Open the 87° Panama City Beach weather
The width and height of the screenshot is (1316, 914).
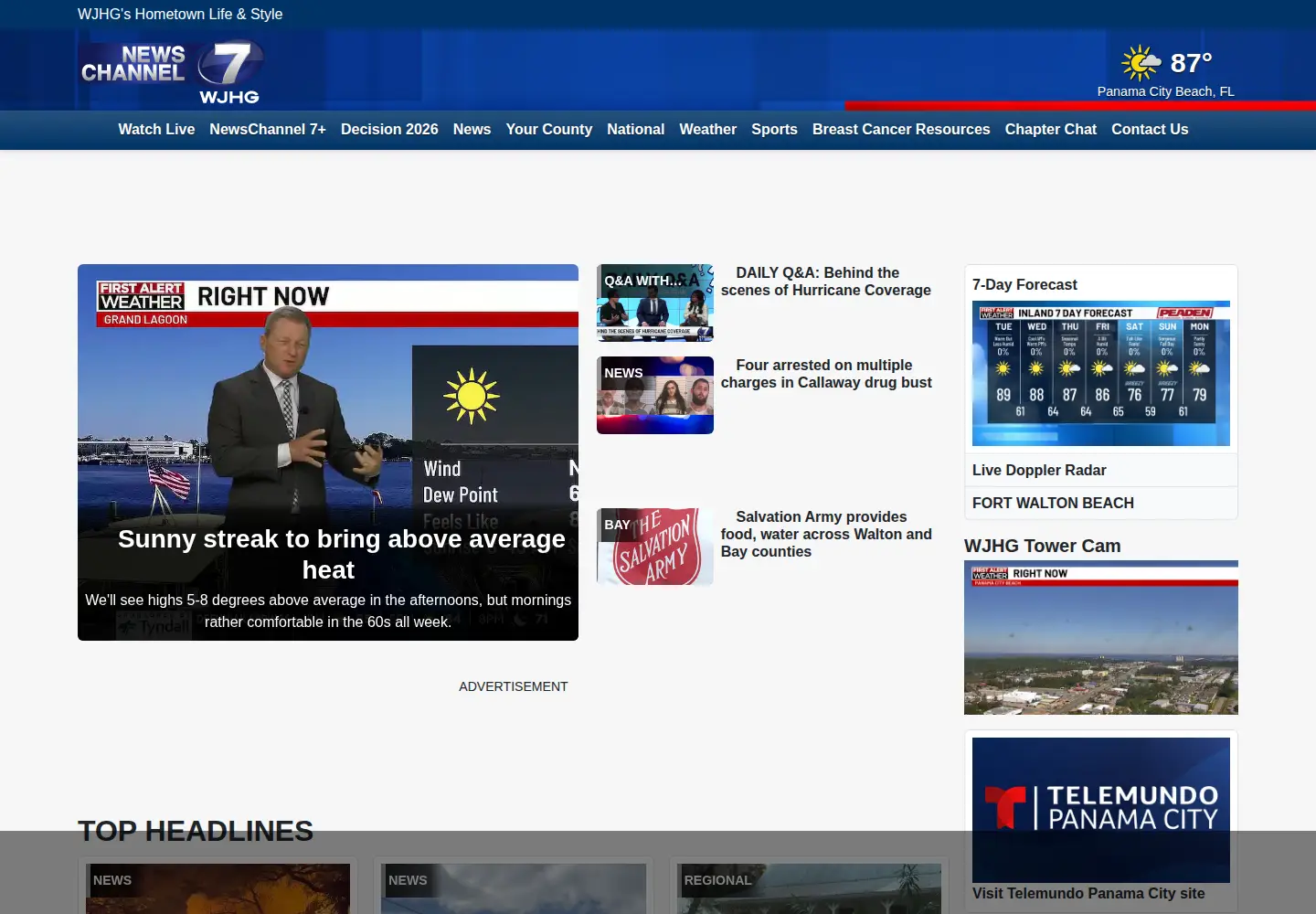[x=1166, y=71]
